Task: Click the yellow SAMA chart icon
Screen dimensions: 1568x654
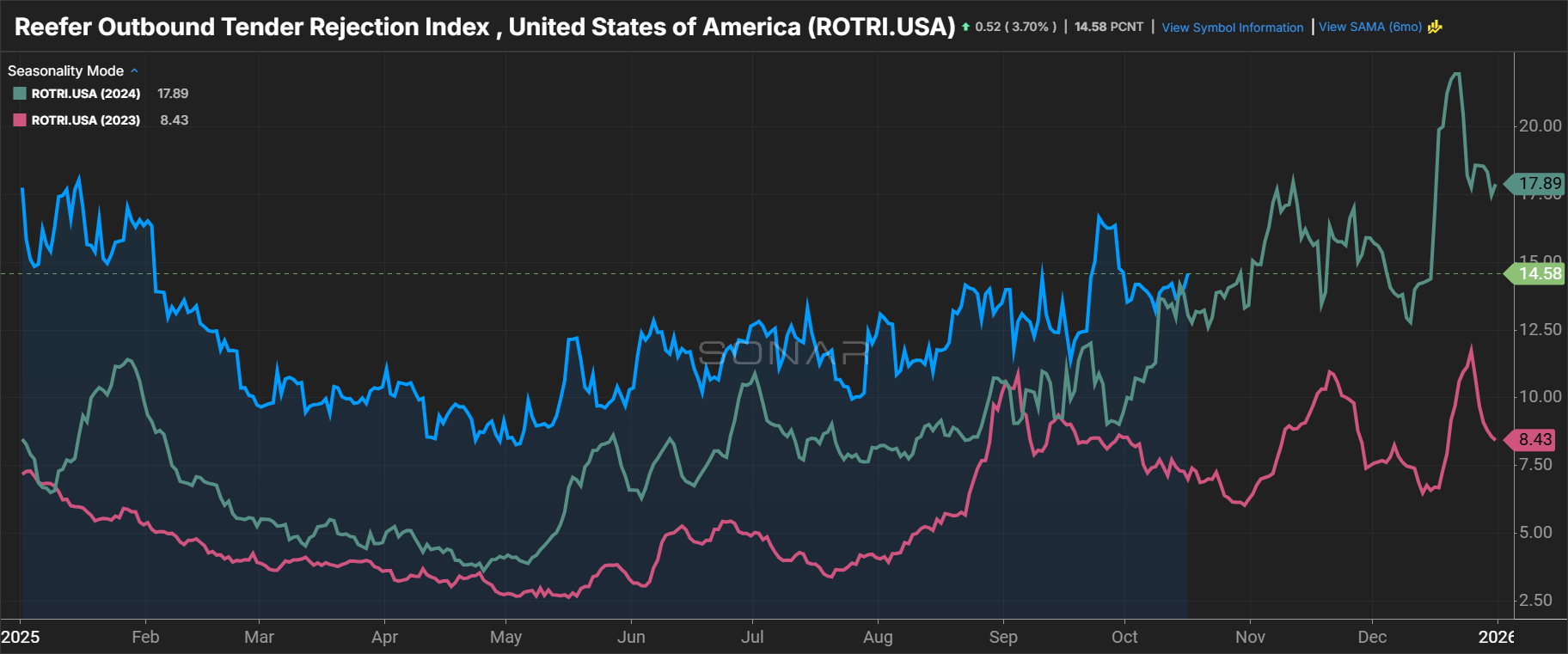Action: tap(1435, 27)
